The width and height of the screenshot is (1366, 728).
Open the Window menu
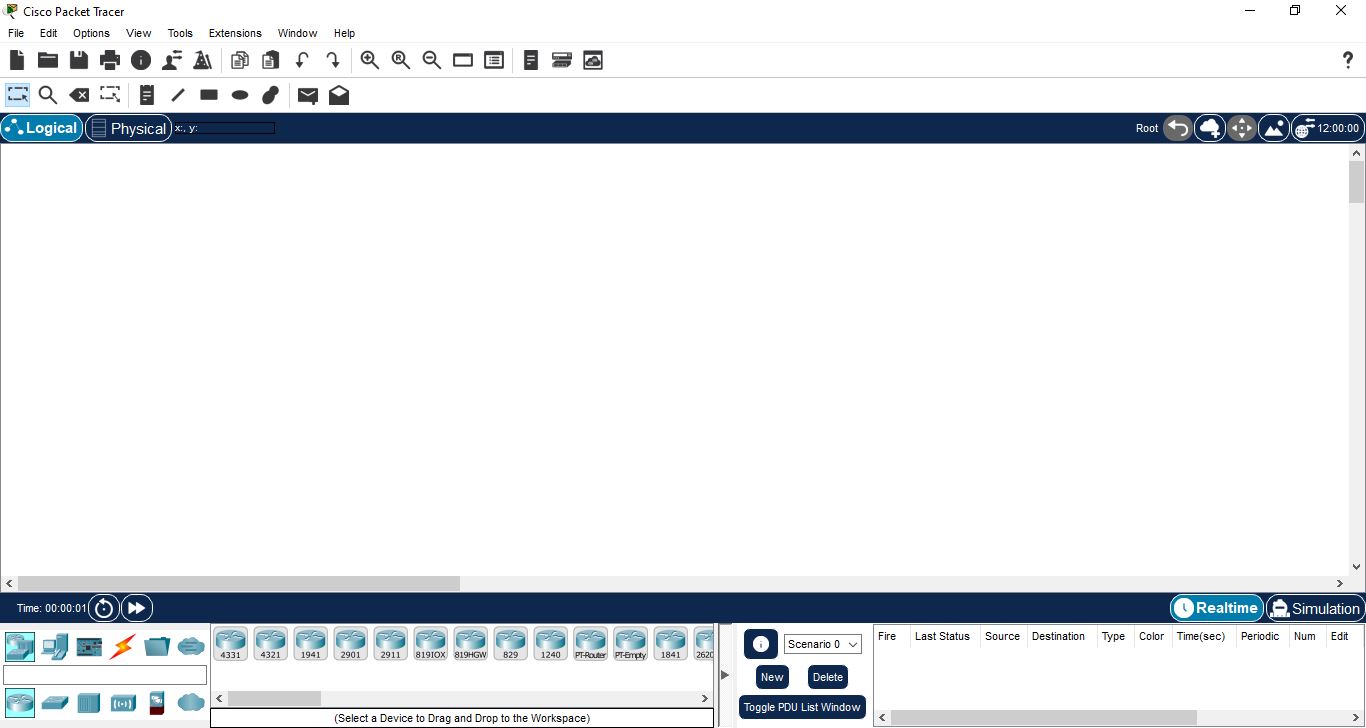point(297,33)
